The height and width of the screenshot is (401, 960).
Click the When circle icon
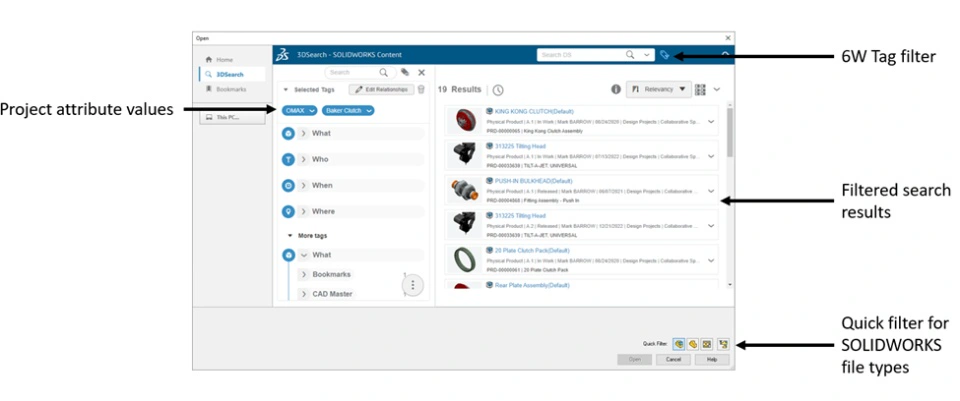[x=288, y=186]
